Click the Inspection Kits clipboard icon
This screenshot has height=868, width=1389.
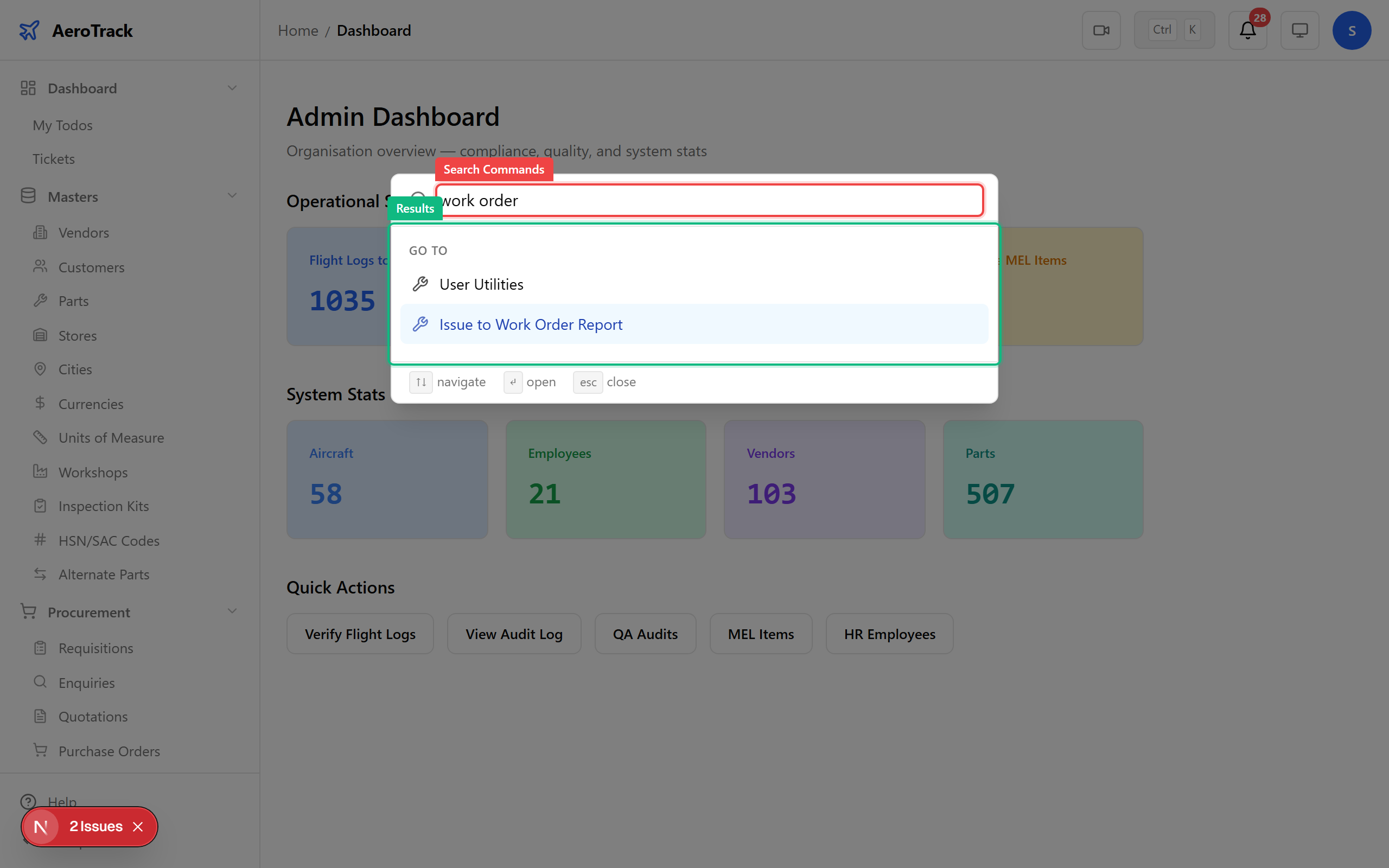[x=40, y=505]
